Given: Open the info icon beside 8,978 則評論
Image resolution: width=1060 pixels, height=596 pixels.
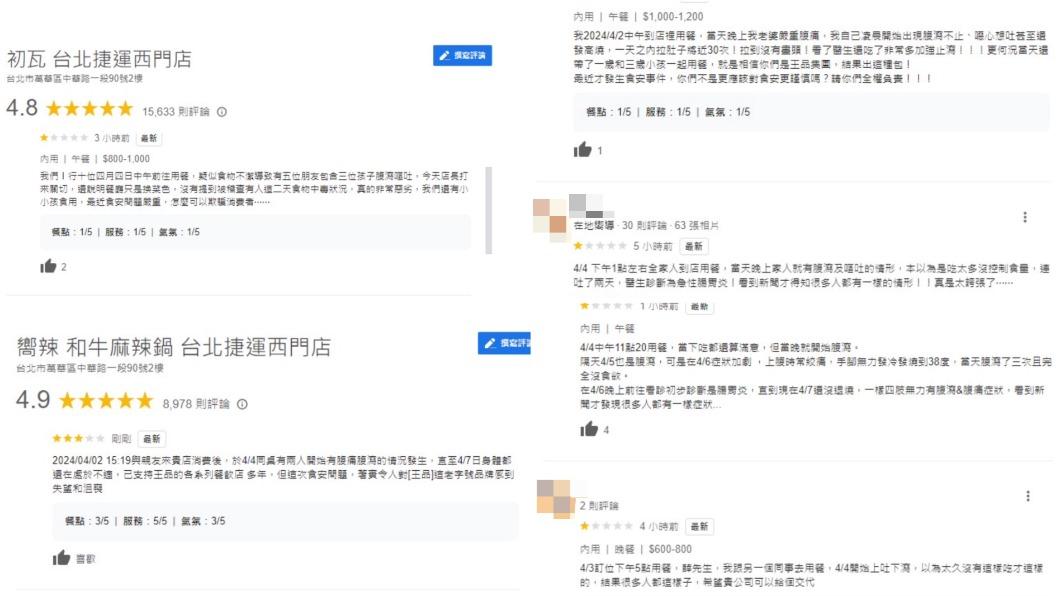Looking at the screenshot, I should [x=242, y=404].
